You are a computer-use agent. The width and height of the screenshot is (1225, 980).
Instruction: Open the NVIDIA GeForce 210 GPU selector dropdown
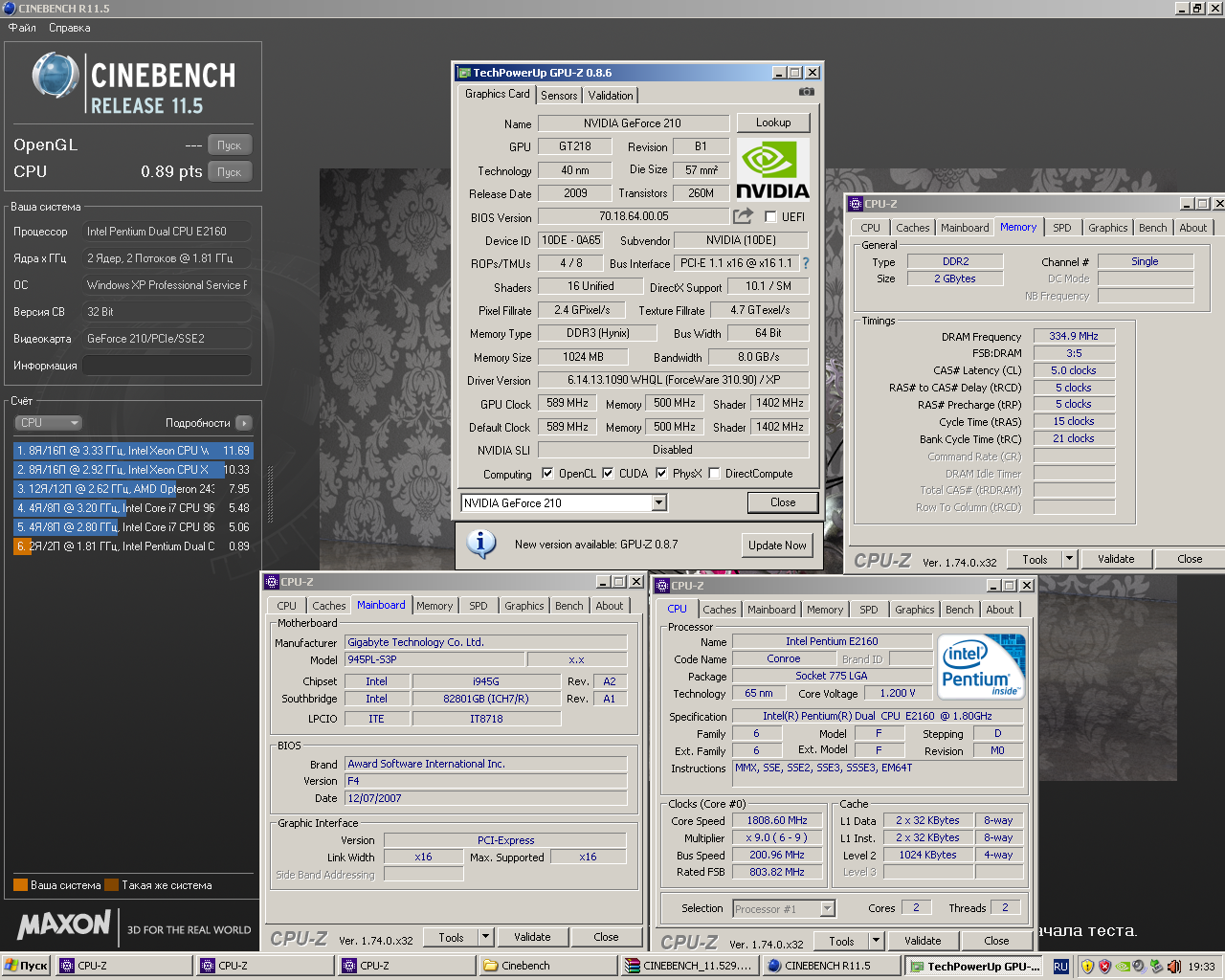(x=658, y=502)
